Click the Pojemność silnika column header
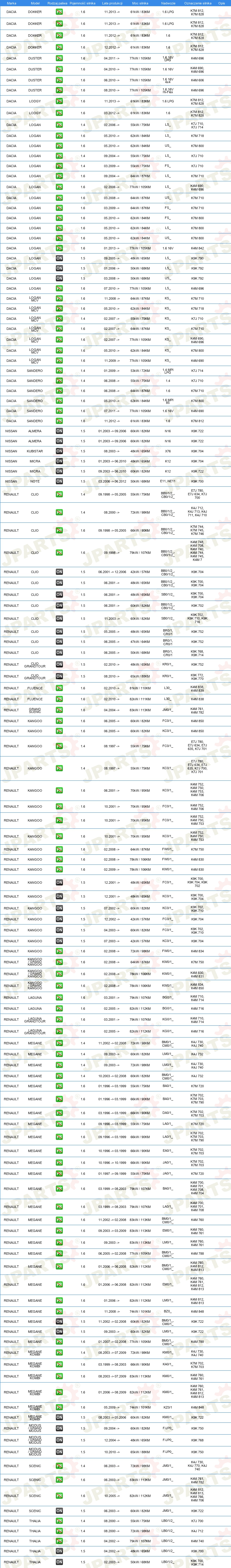This screenshot has width=231, height=1568. click(83, 3)
